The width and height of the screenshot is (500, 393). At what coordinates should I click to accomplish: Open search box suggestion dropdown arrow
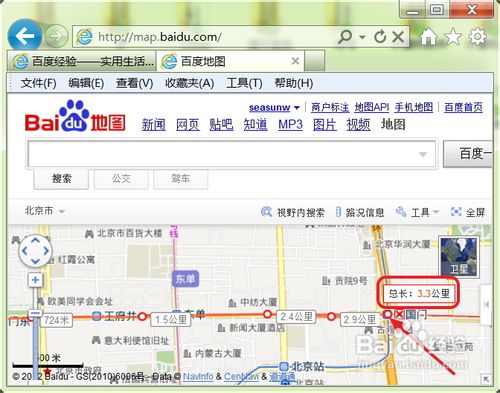(423, 154)
